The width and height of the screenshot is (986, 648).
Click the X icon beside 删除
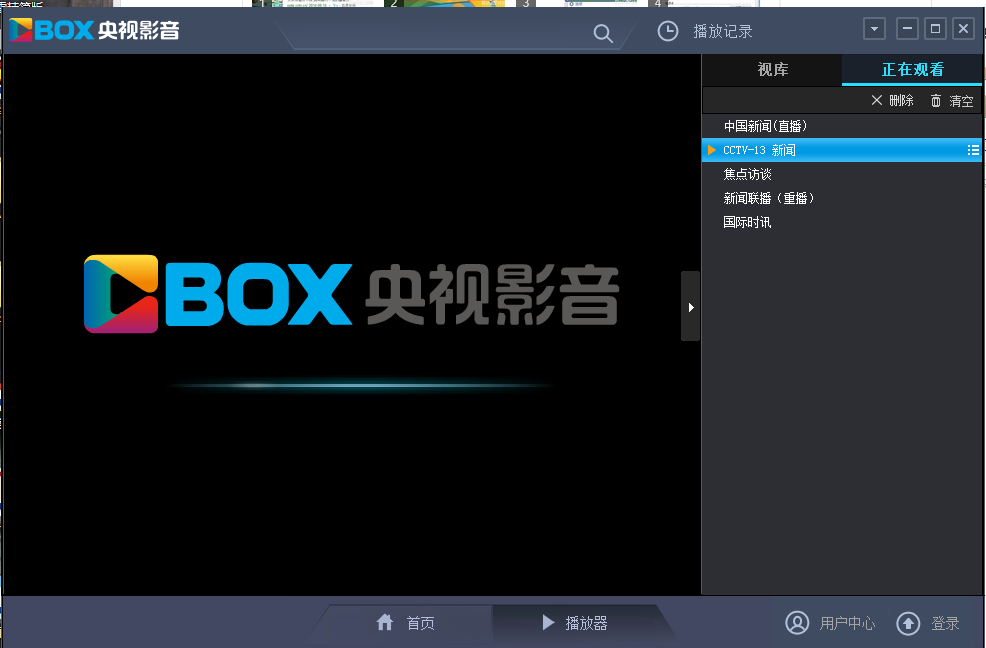[877, 100]
